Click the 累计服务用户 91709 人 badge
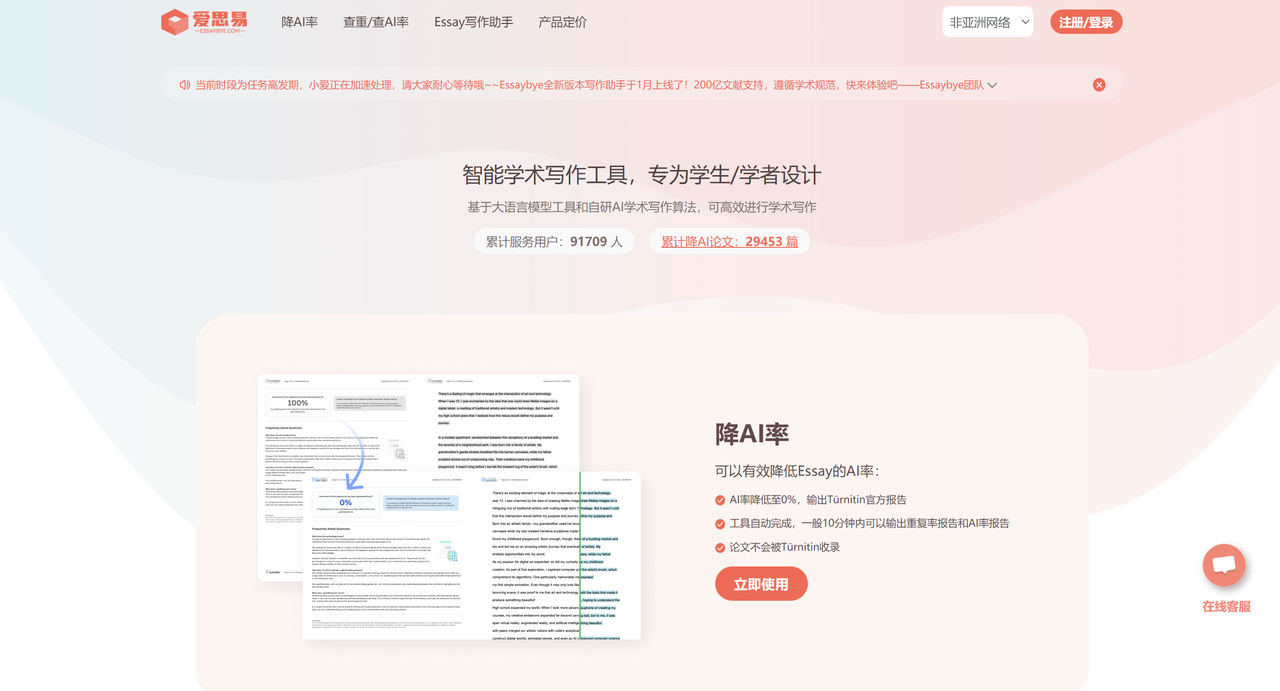This screenshot has height=691, width=1280. click(x=554, y=241)
